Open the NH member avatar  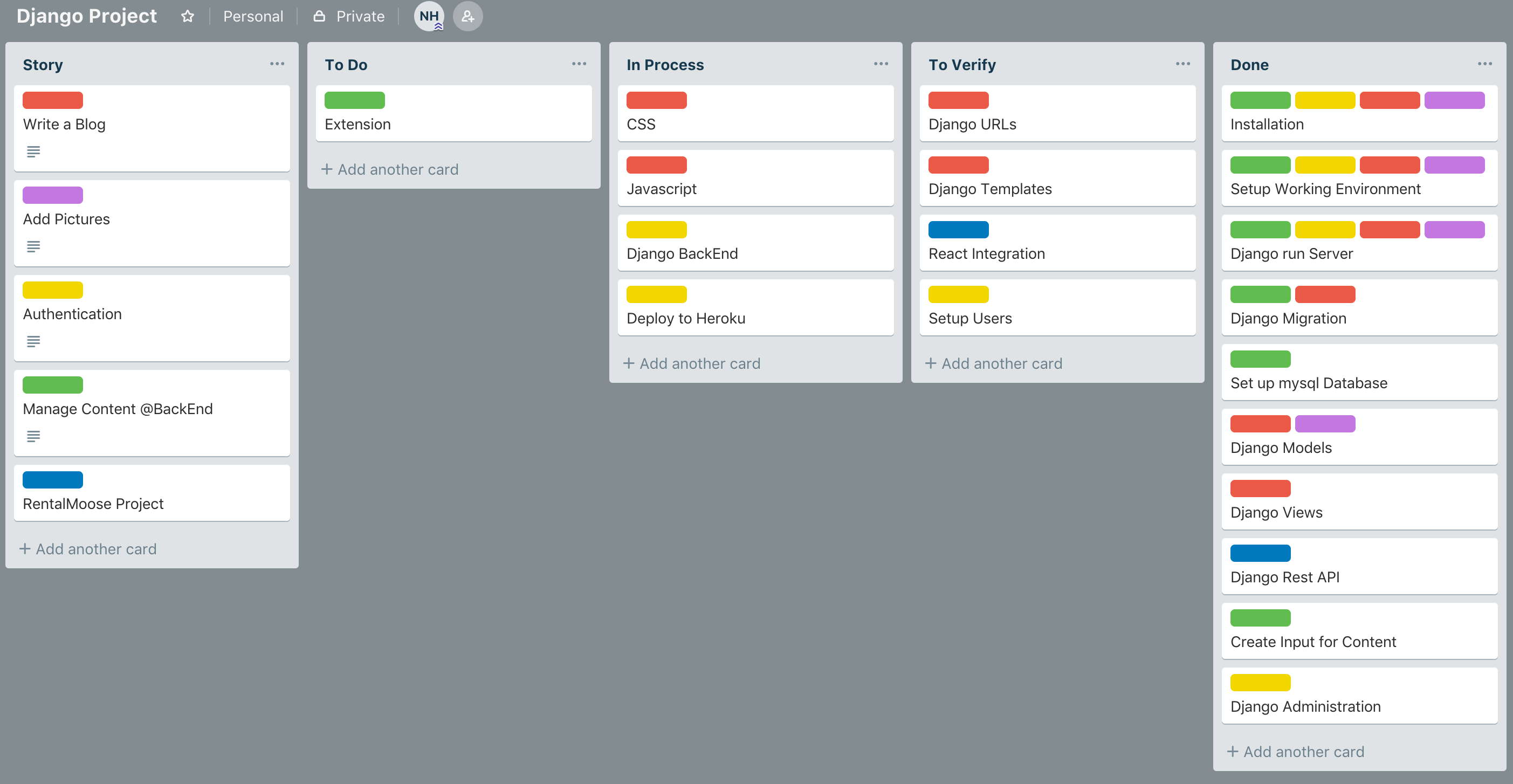(x=429, y=16)
